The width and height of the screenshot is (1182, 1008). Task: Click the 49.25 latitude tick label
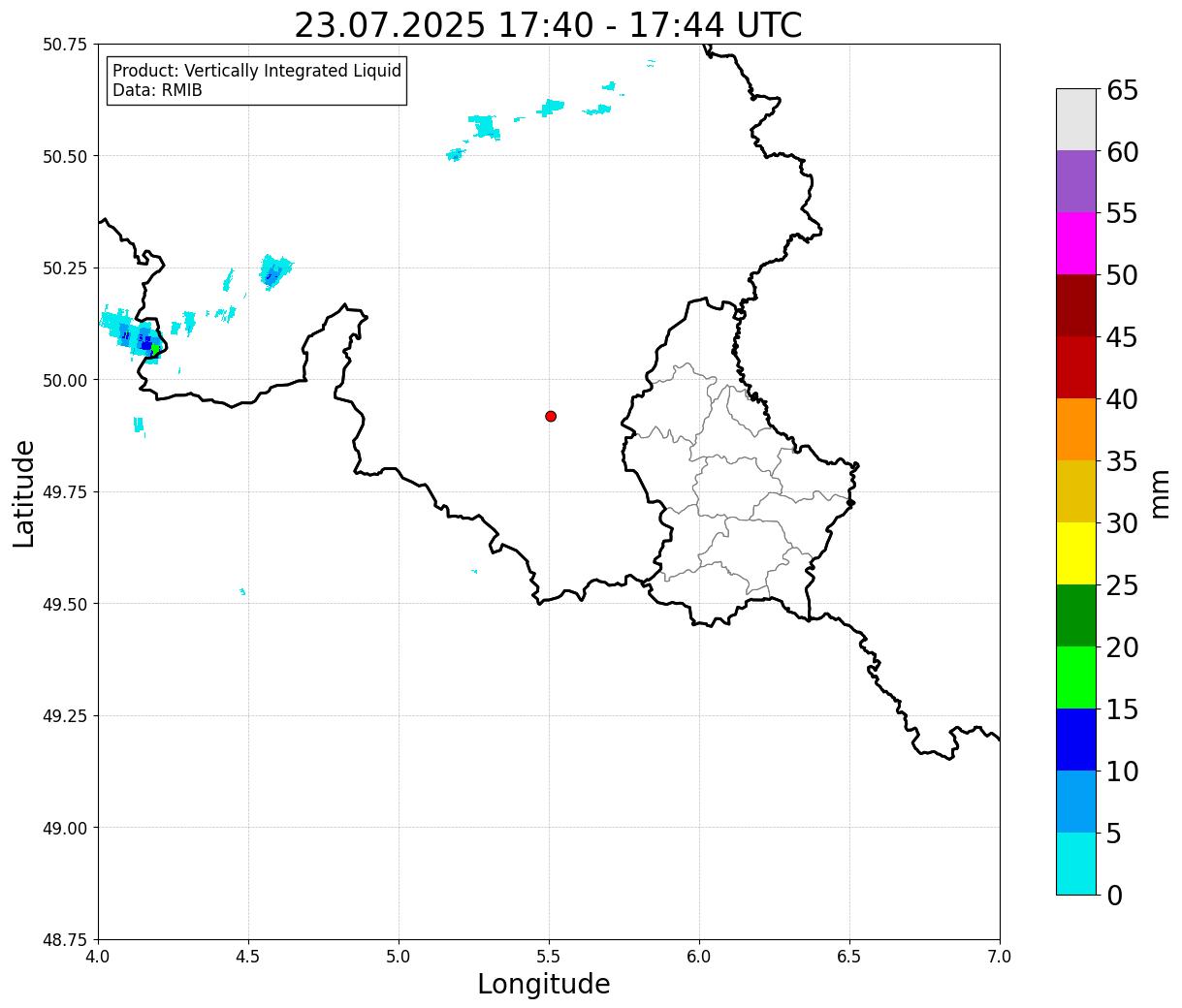pos(64,716)
